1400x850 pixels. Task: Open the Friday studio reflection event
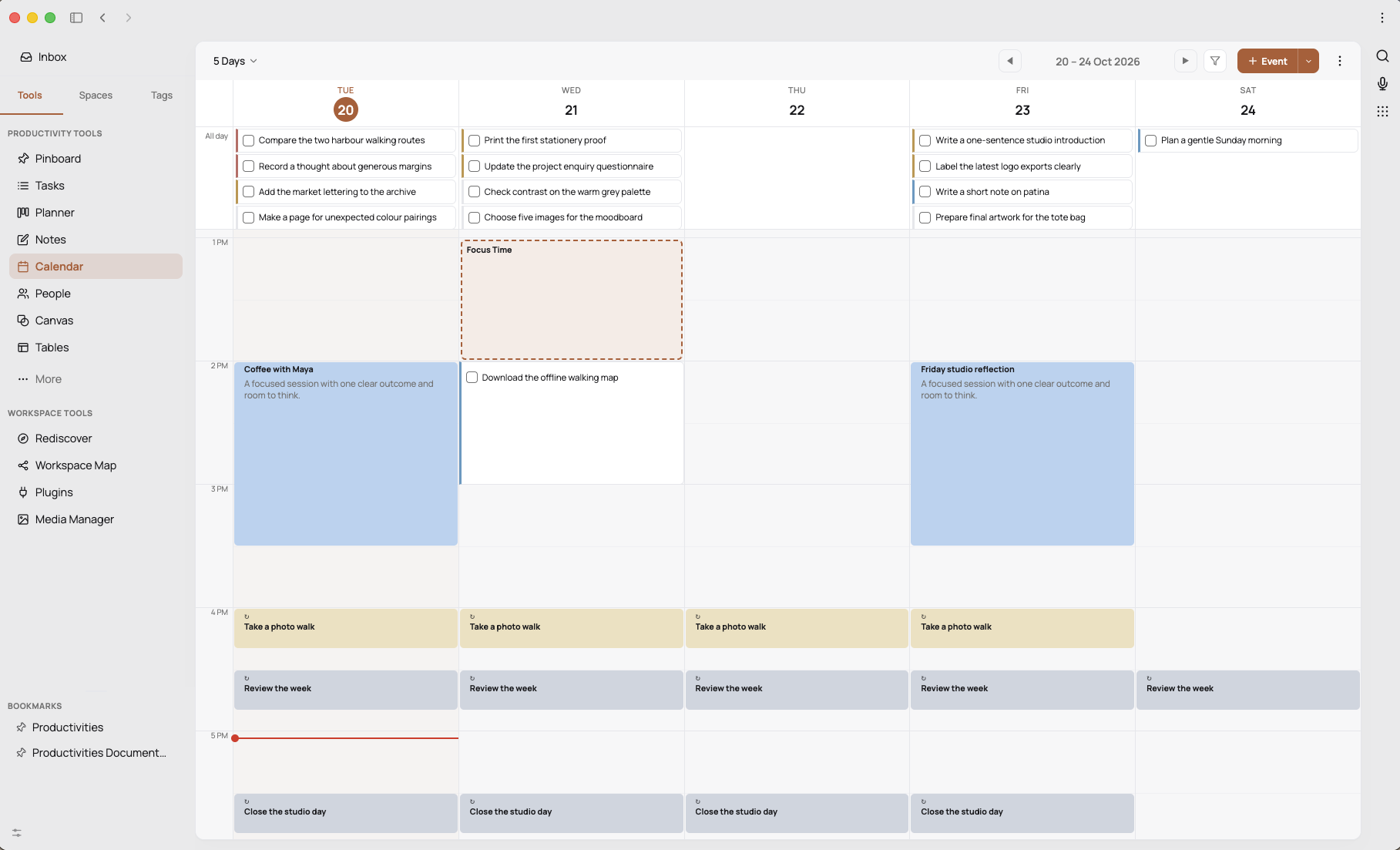(1022, 454)
